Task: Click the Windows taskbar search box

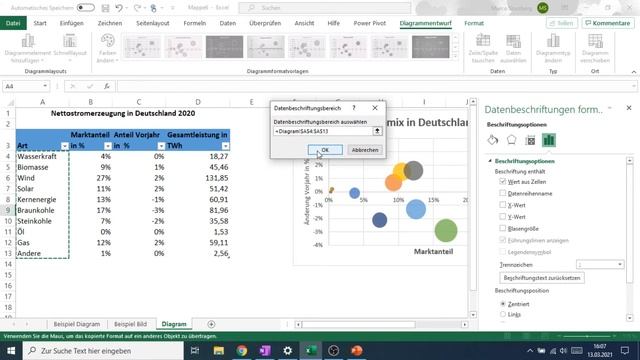Action: pyautogui.click(x=103, y=351)
